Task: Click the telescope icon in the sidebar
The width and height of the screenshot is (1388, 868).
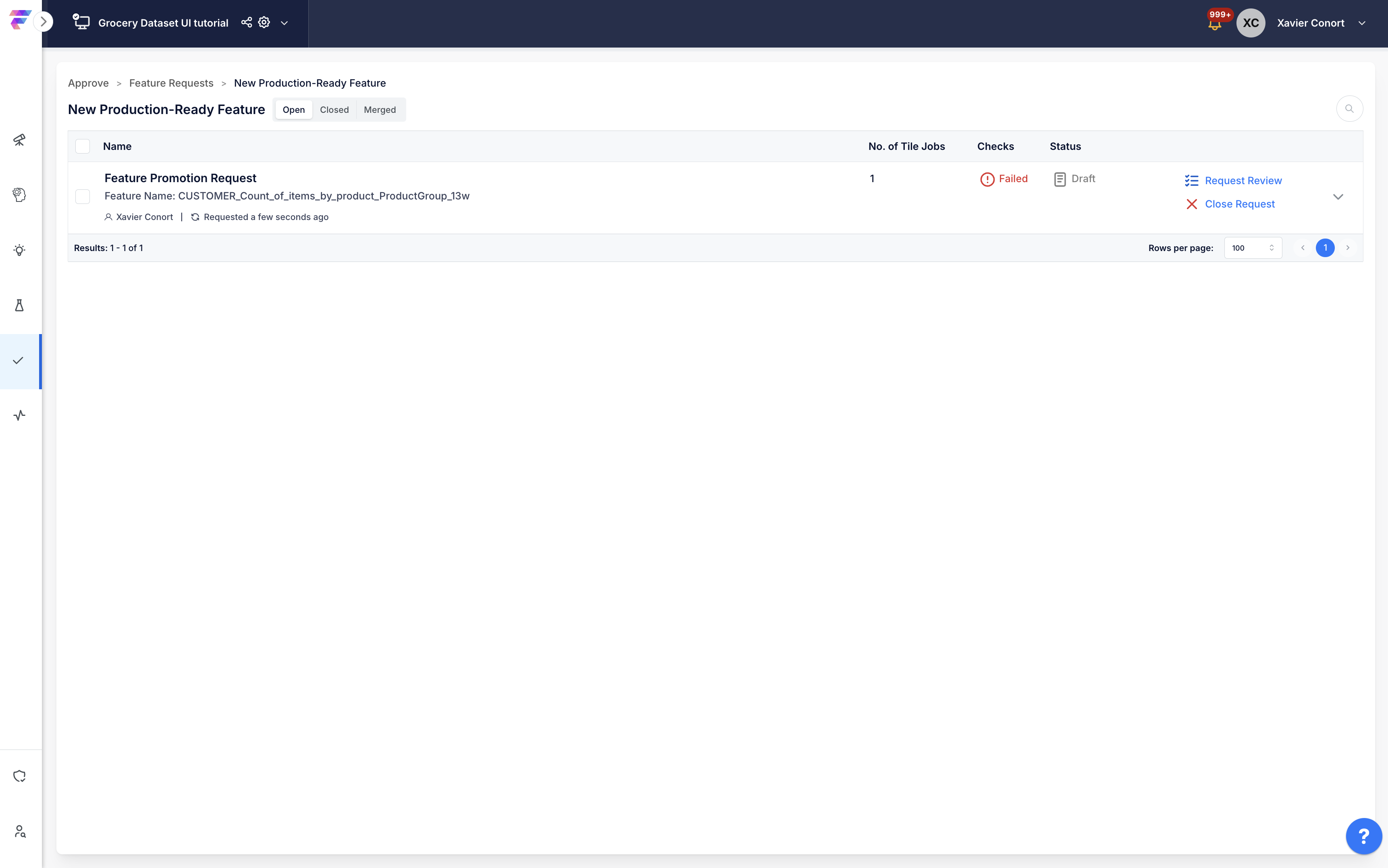Action: [19, 139]
